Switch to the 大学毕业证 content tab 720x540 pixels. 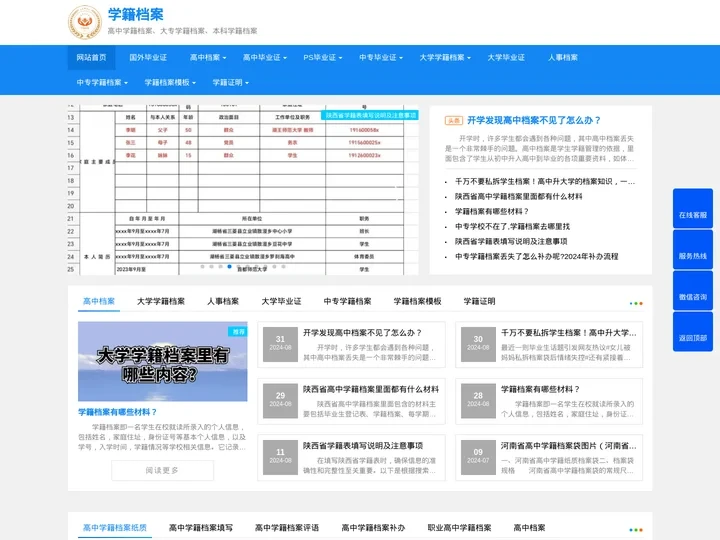click(x=281, y=301)
